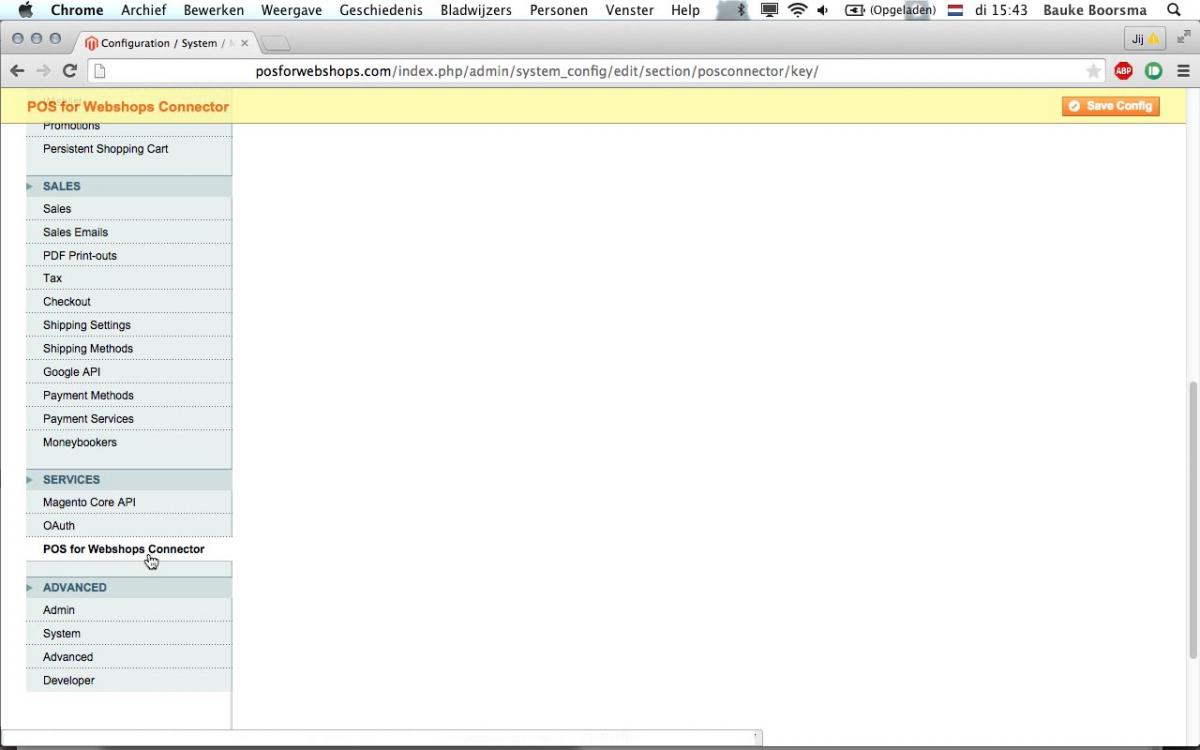Go to Payment Services

click(x=88, y=419)
